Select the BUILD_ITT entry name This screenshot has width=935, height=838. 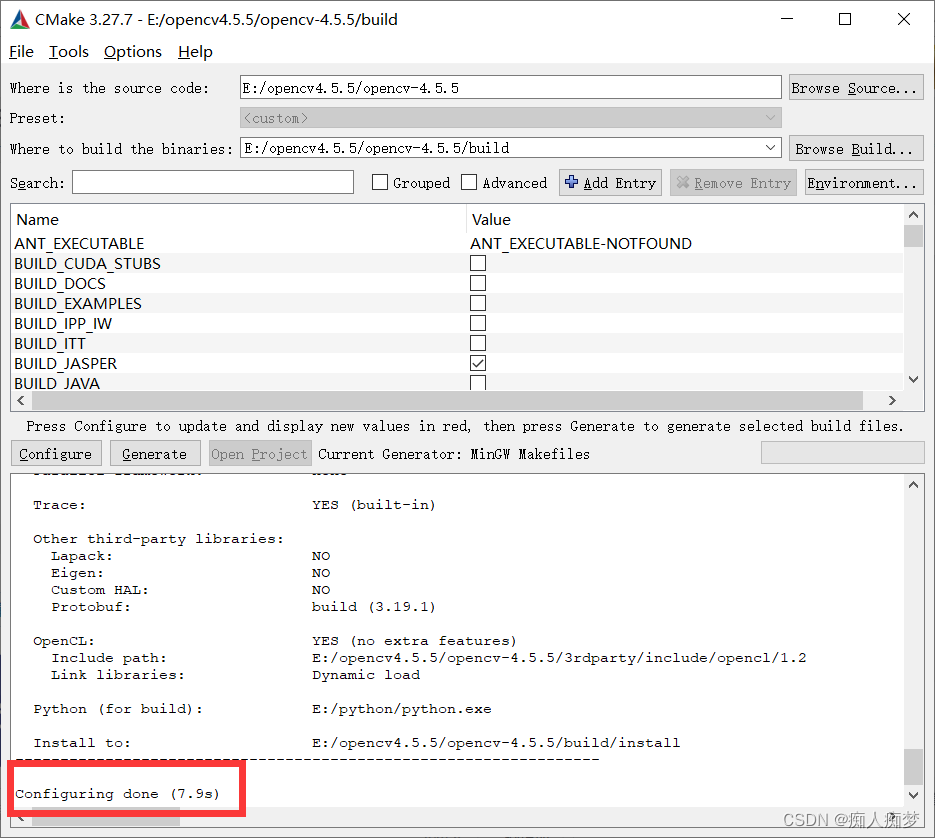tap(50, 344)
